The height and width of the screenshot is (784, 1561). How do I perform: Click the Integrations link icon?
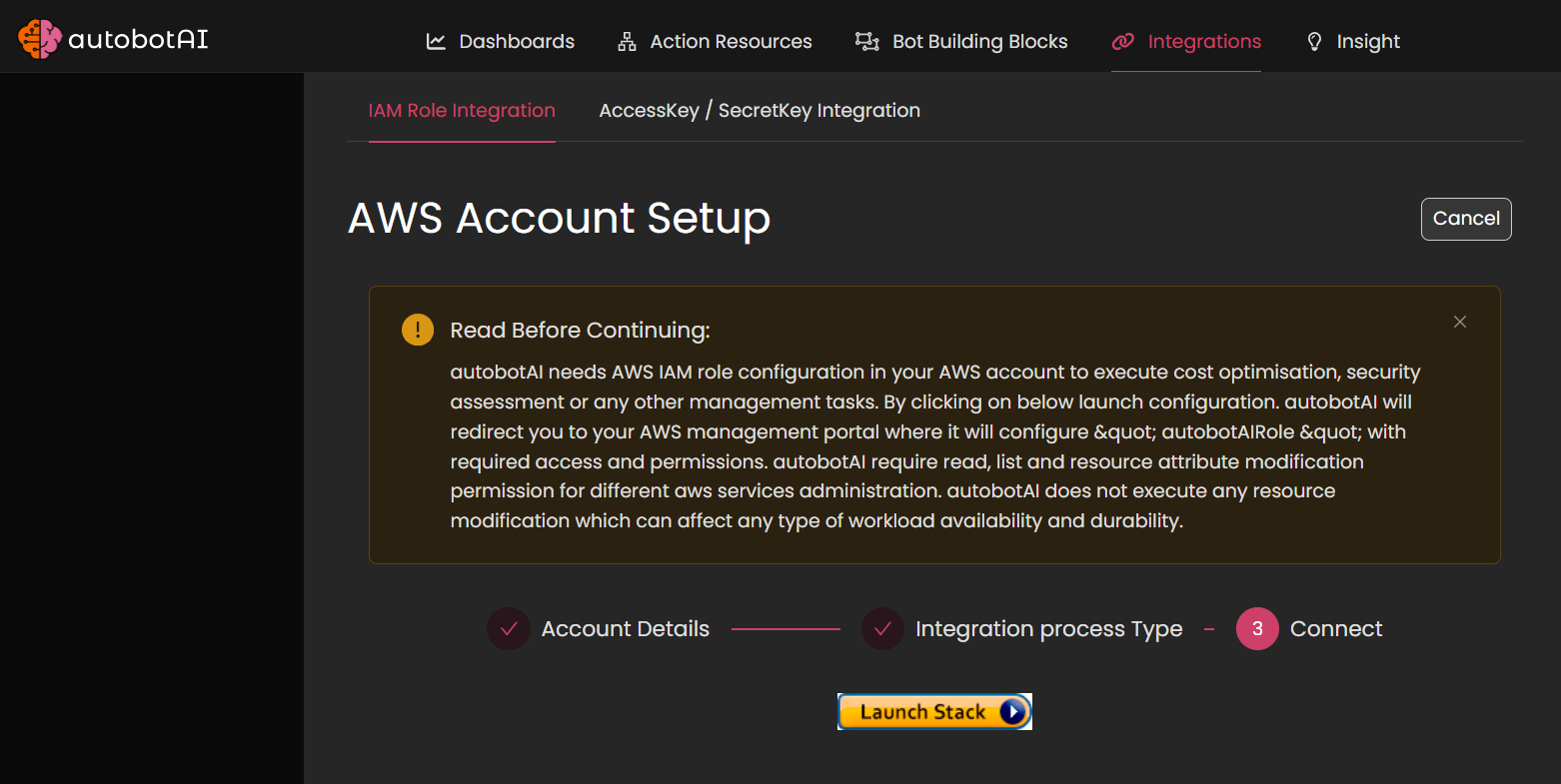point(1123,41)
